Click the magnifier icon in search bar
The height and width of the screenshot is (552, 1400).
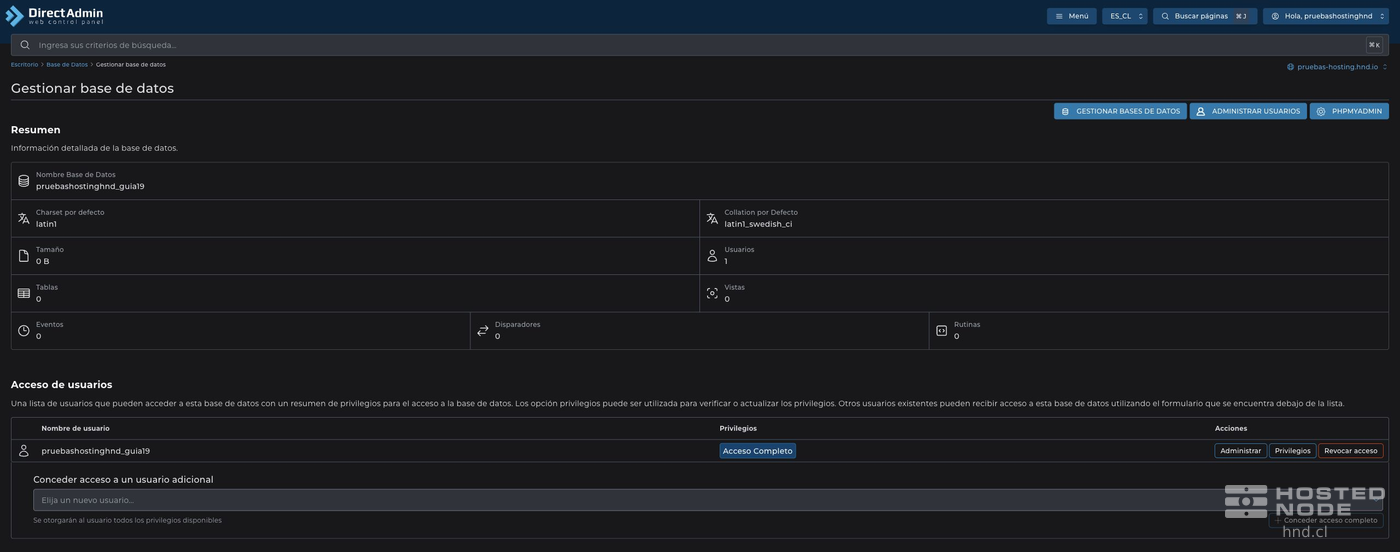coord(25,45)
